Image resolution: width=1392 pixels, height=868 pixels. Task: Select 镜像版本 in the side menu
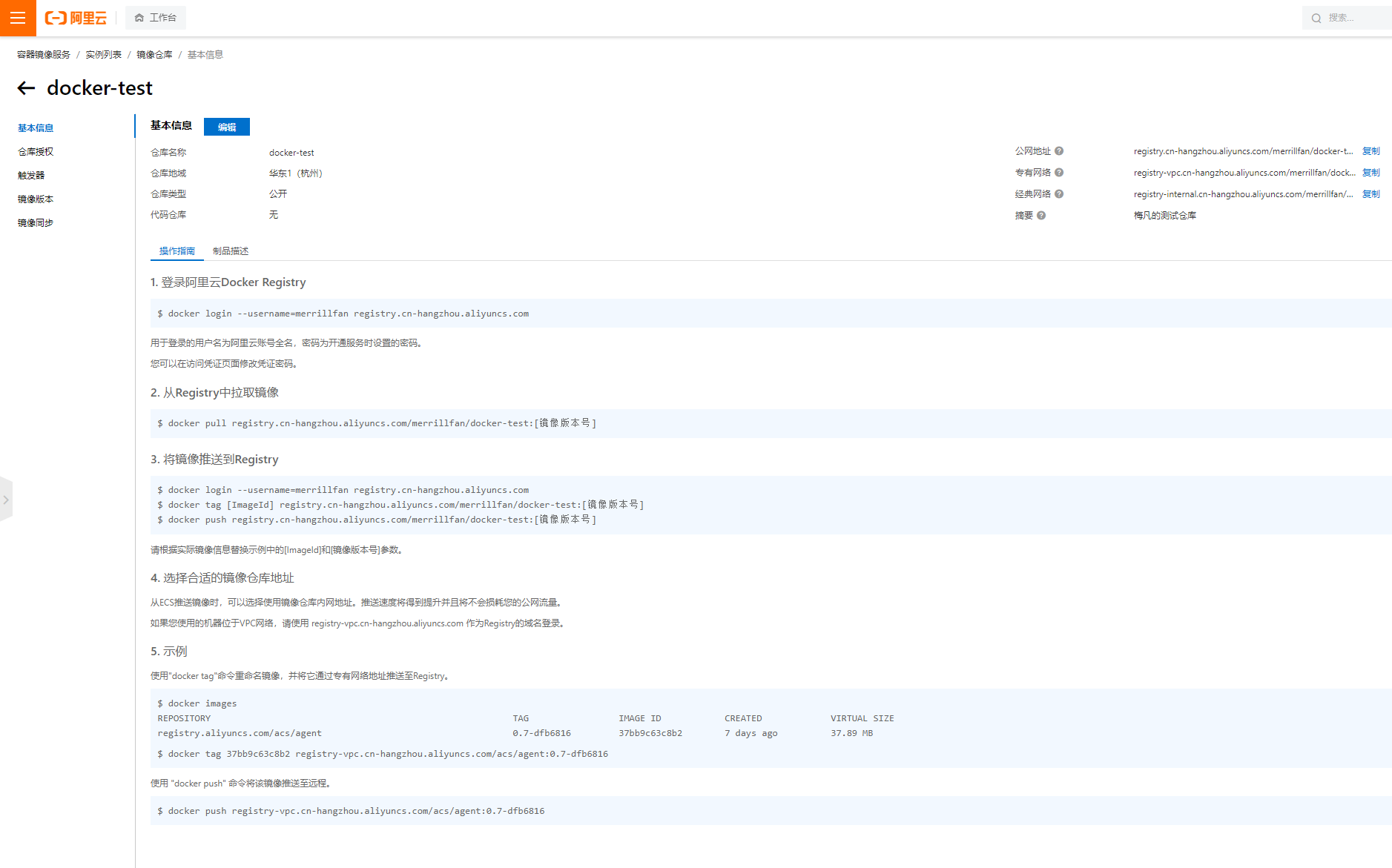pyautogui.click(x=36, y=199)
